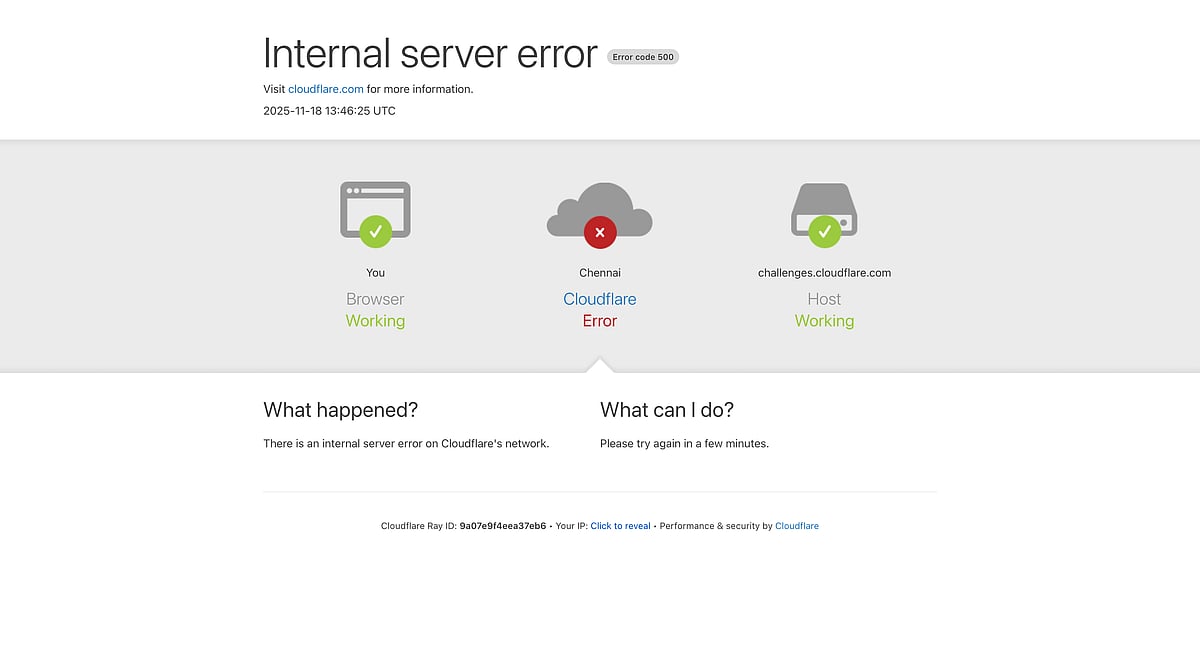Click the Cloudflare link below Chennai
This screenshot has height=664, width=1200.
599,299
